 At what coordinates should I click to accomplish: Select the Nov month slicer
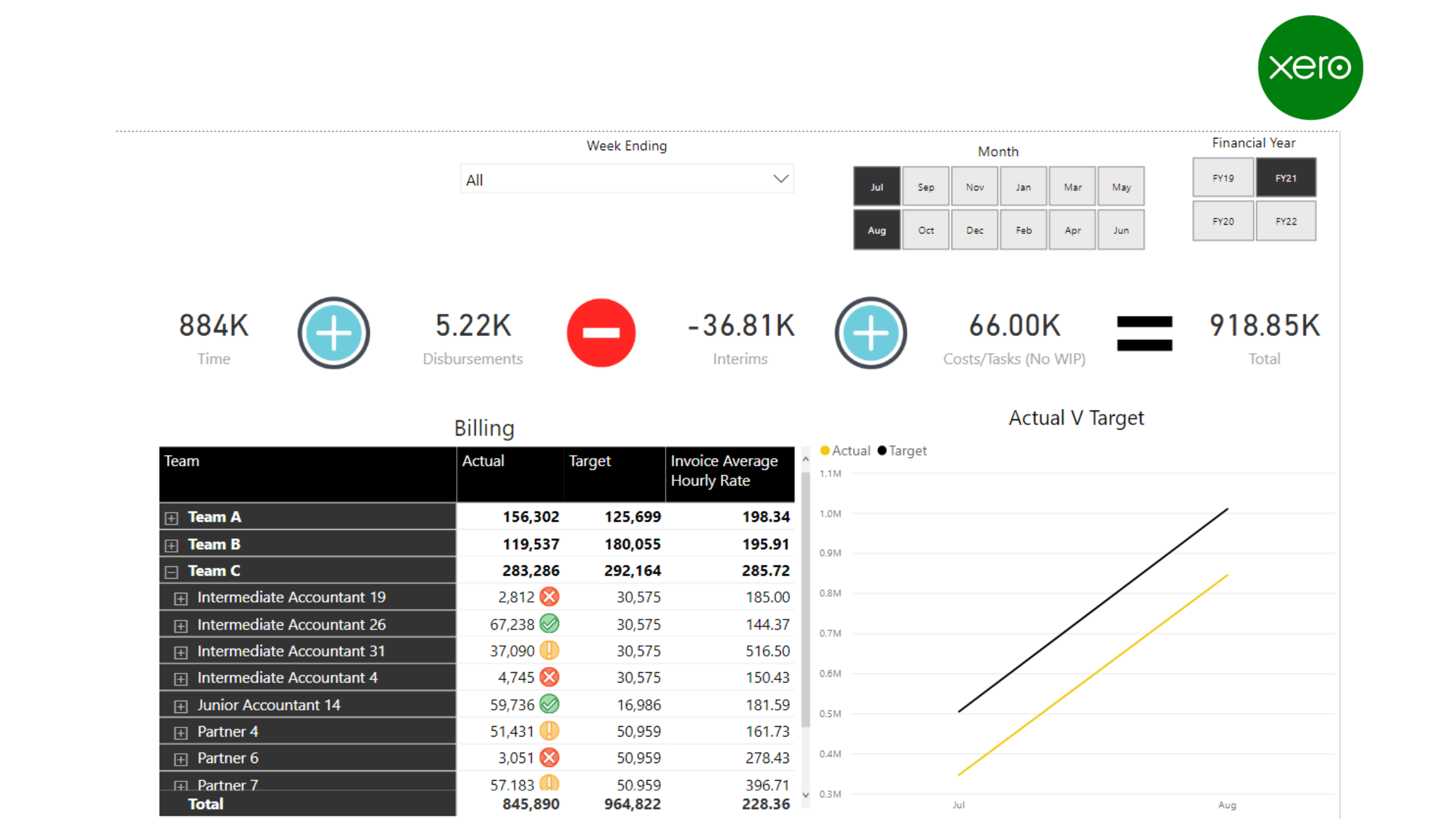[x=975, y=187]
